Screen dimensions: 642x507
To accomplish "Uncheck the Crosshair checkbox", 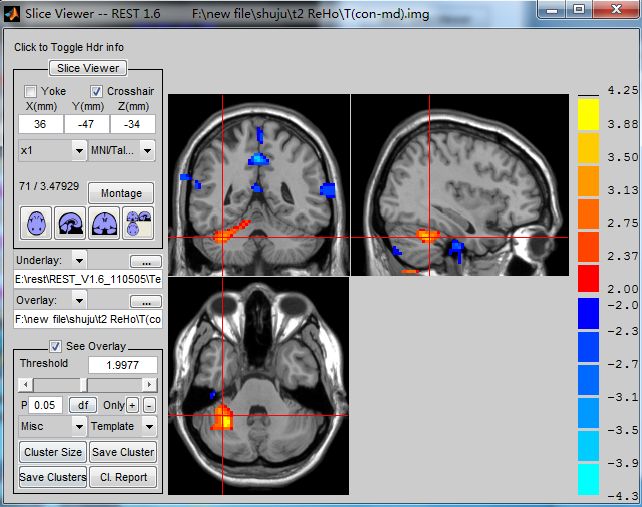I will (96, 91).
